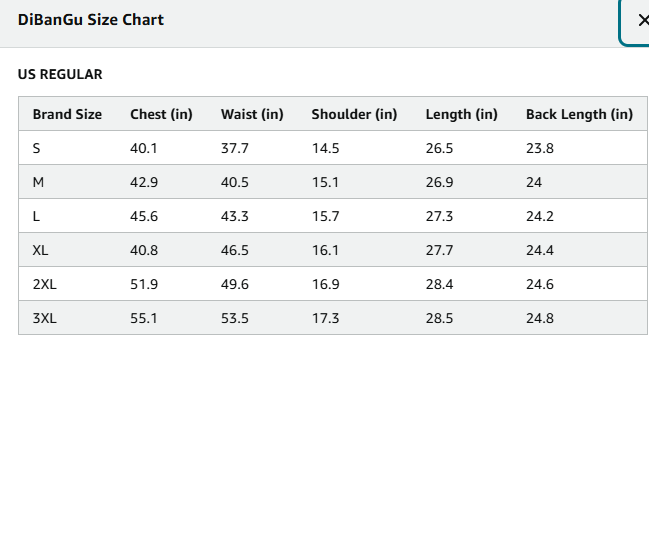Click shoulder value 16.1 in XL row

tap(325, 250)
